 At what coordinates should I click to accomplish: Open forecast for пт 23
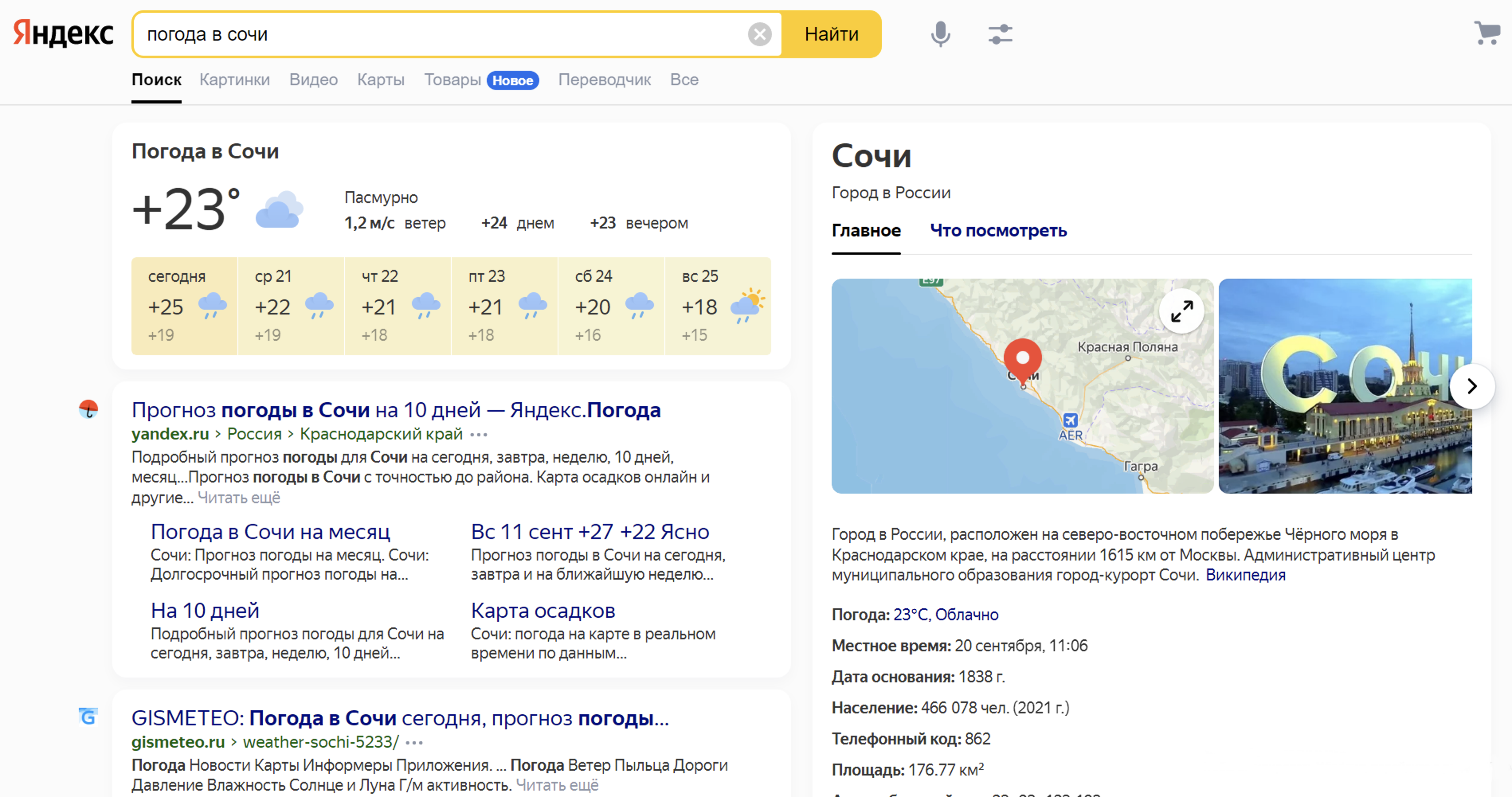(505, 306)
